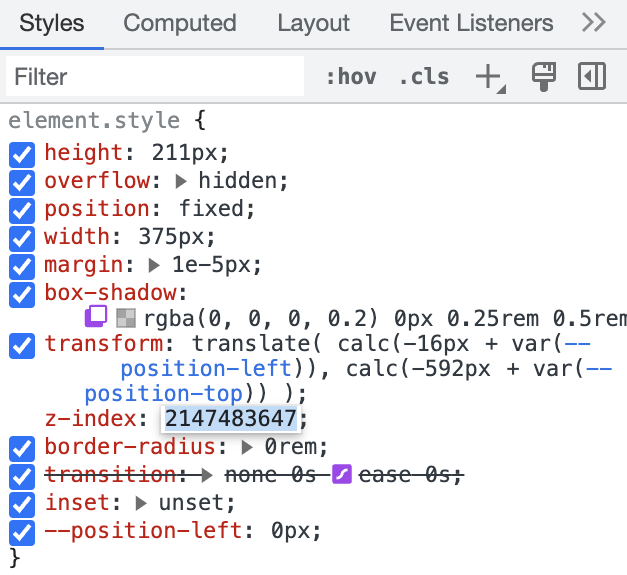This screenshot has height=575, width=627.
Task: Open the Computed tab
Action: point(180,23)
